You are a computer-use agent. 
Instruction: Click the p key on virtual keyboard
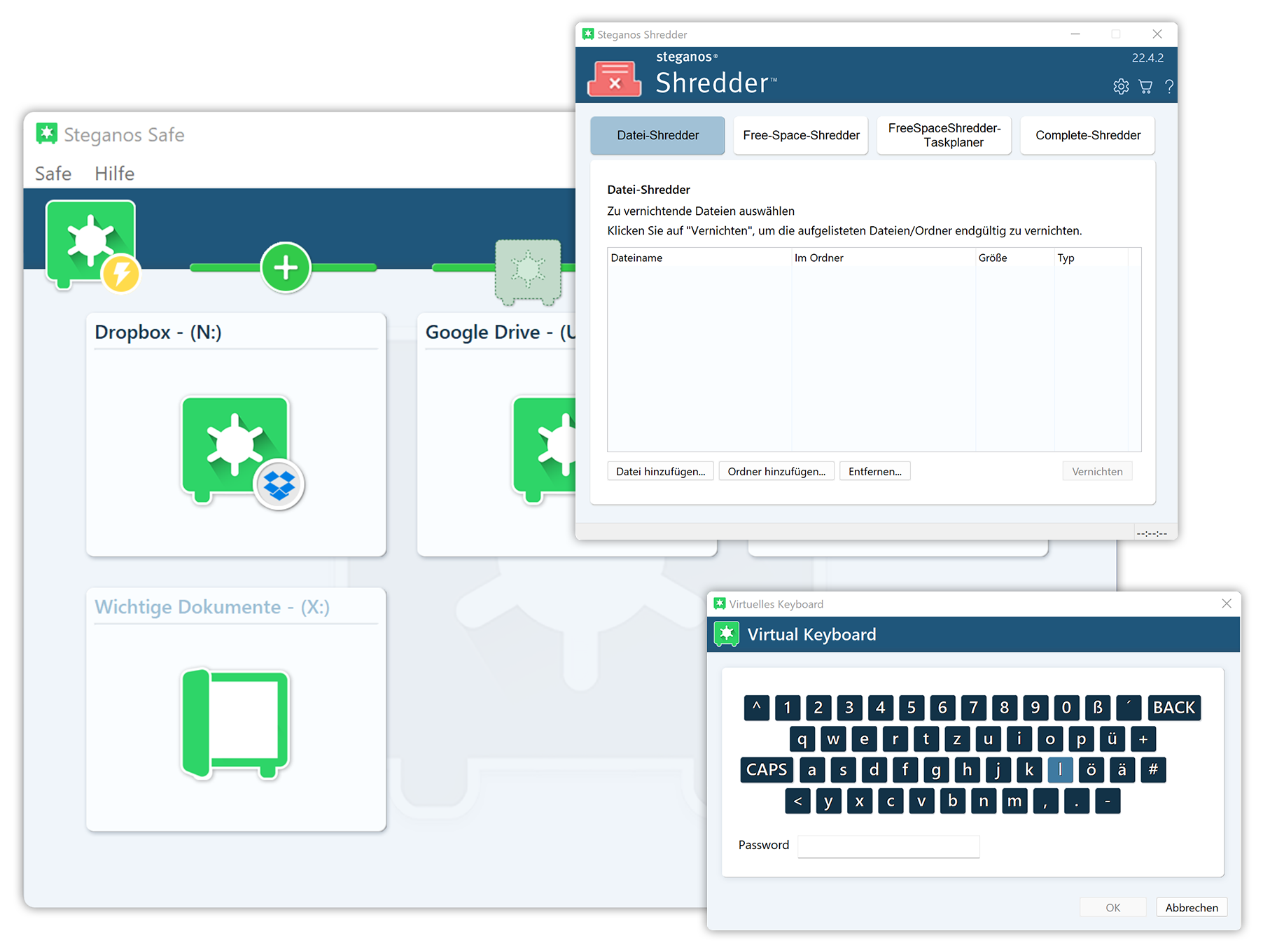1081,738
